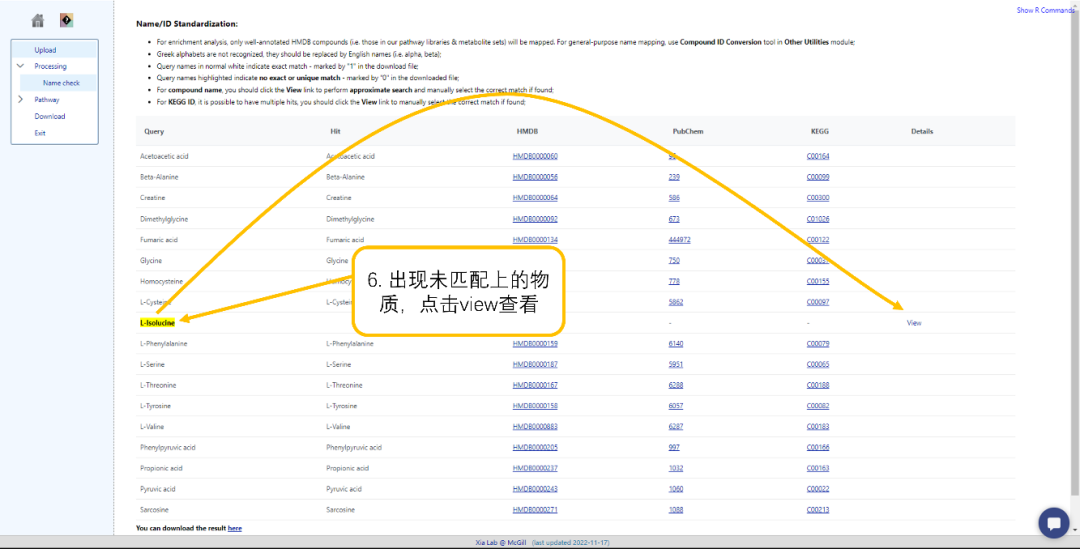Open HMDB0000159 for L-Phenylalanine
Image resolution: width=1080 pixels, height=549 pixels.
pyautogui.click(x=535, y=344)
